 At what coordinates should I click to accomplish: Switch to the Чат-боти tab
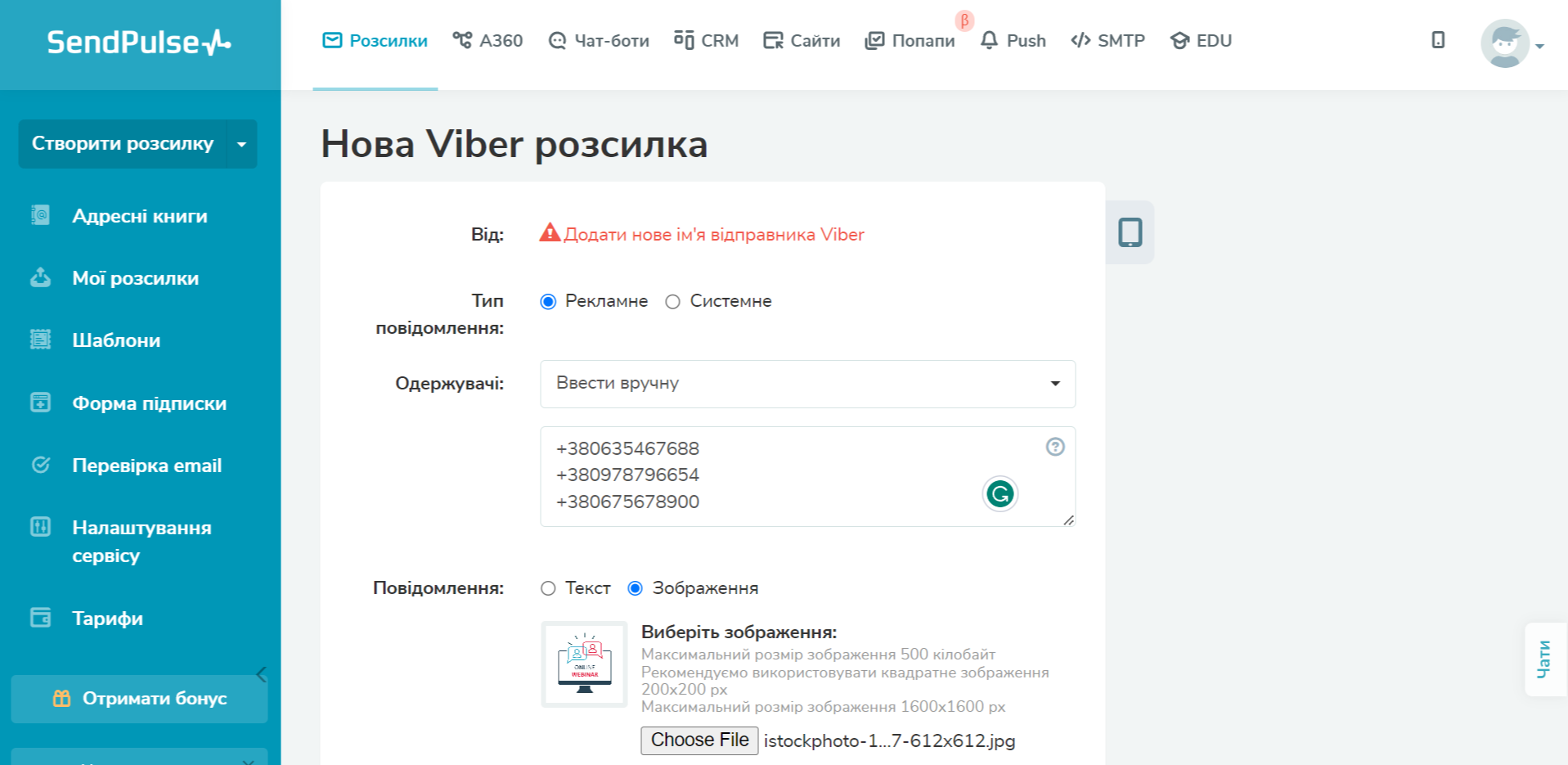(599, 41)
